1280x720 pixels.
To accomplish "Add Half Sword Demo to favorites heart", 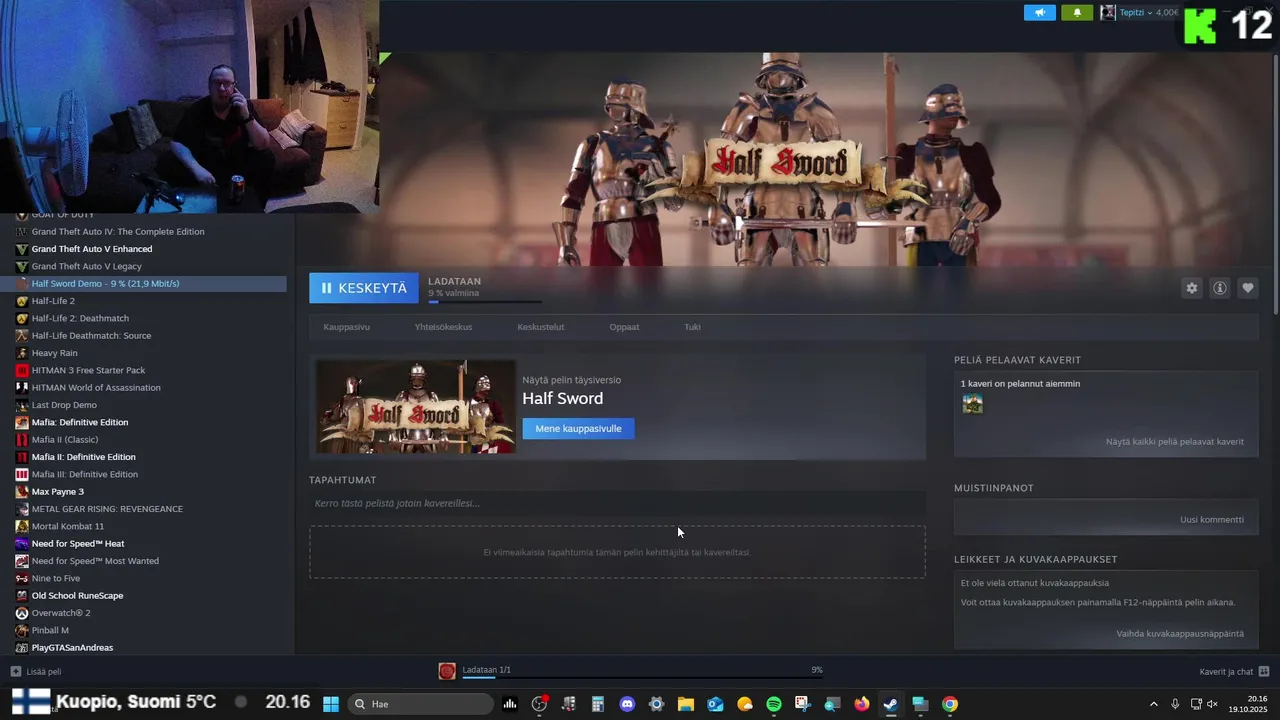I will coord(1248,288).
